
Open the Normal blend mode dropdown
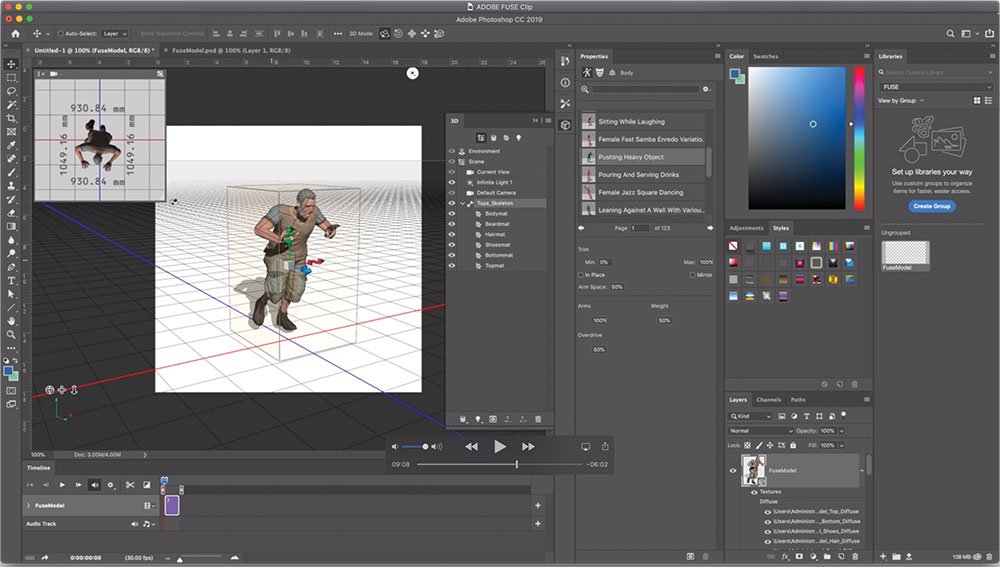pos(761,431)
